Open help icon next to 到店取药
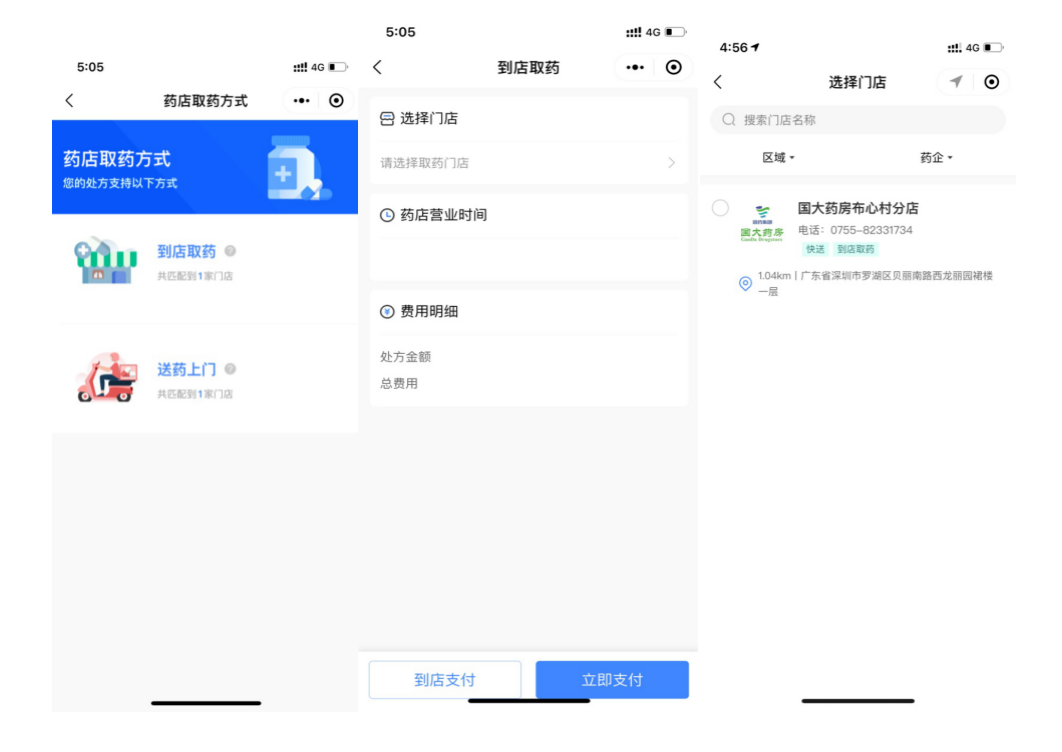 coord(230,251)
